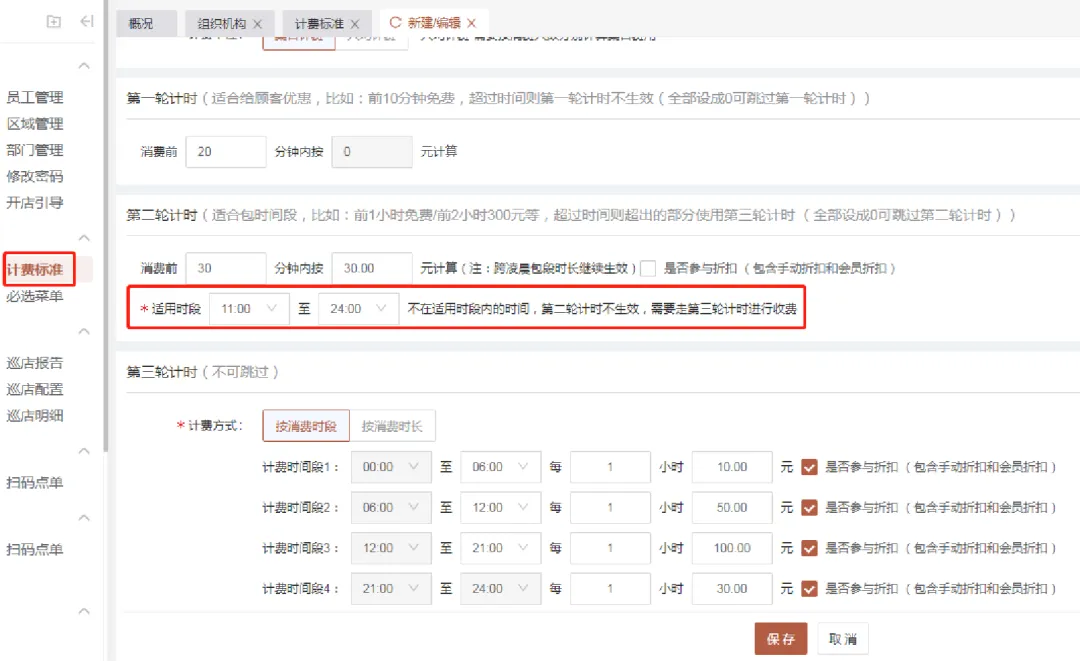Image resolution: width=1080 pixels, height=661 pixels.
Task: Uncheck discount checkbox for 计费时间段3
Action: pyautogui.click(x=809, y=548)
